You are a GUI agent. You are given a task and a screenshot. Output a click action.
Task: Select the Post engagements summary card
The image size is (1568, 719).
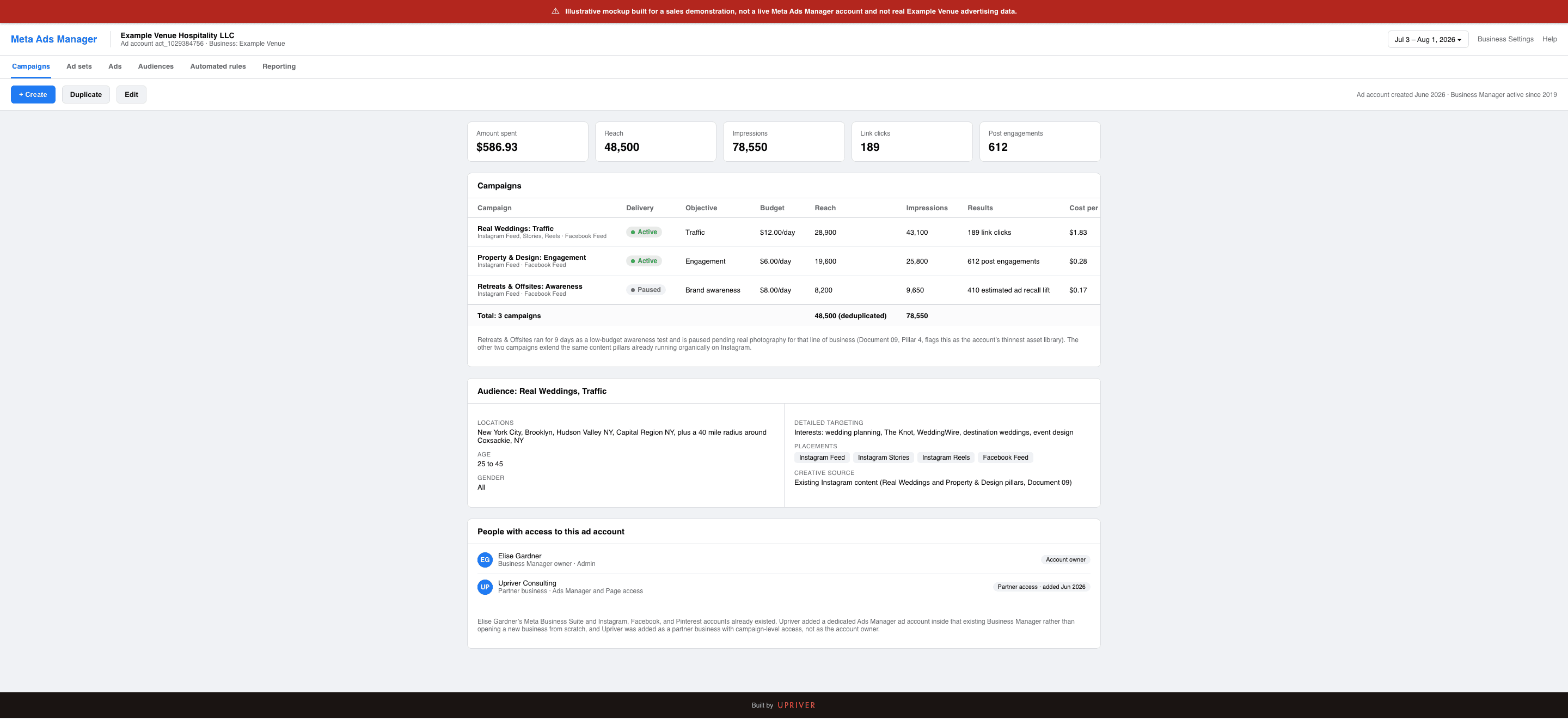tap(1040, 142)
